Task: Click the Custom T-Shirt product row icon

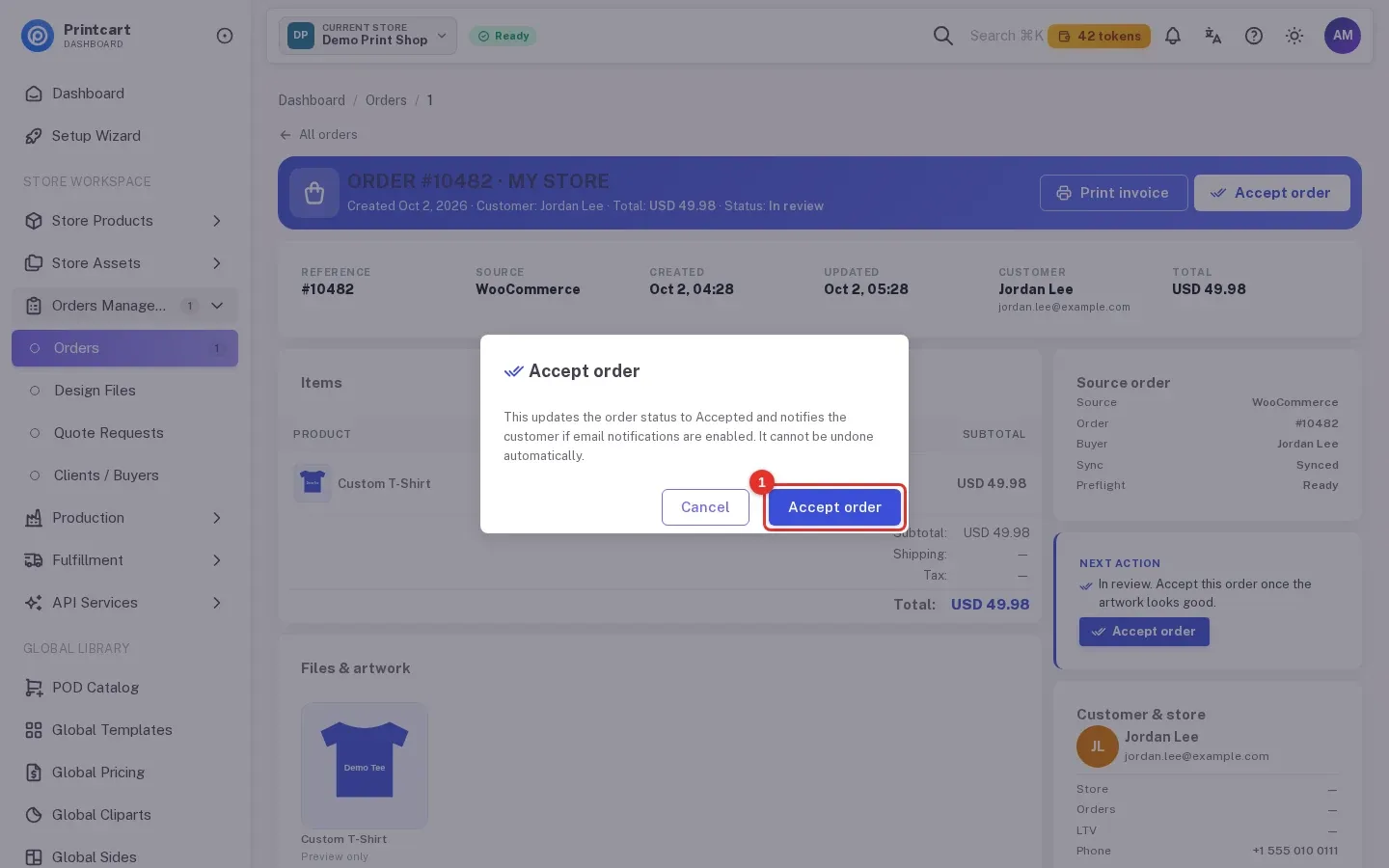Action: click(x=313, y=483)
